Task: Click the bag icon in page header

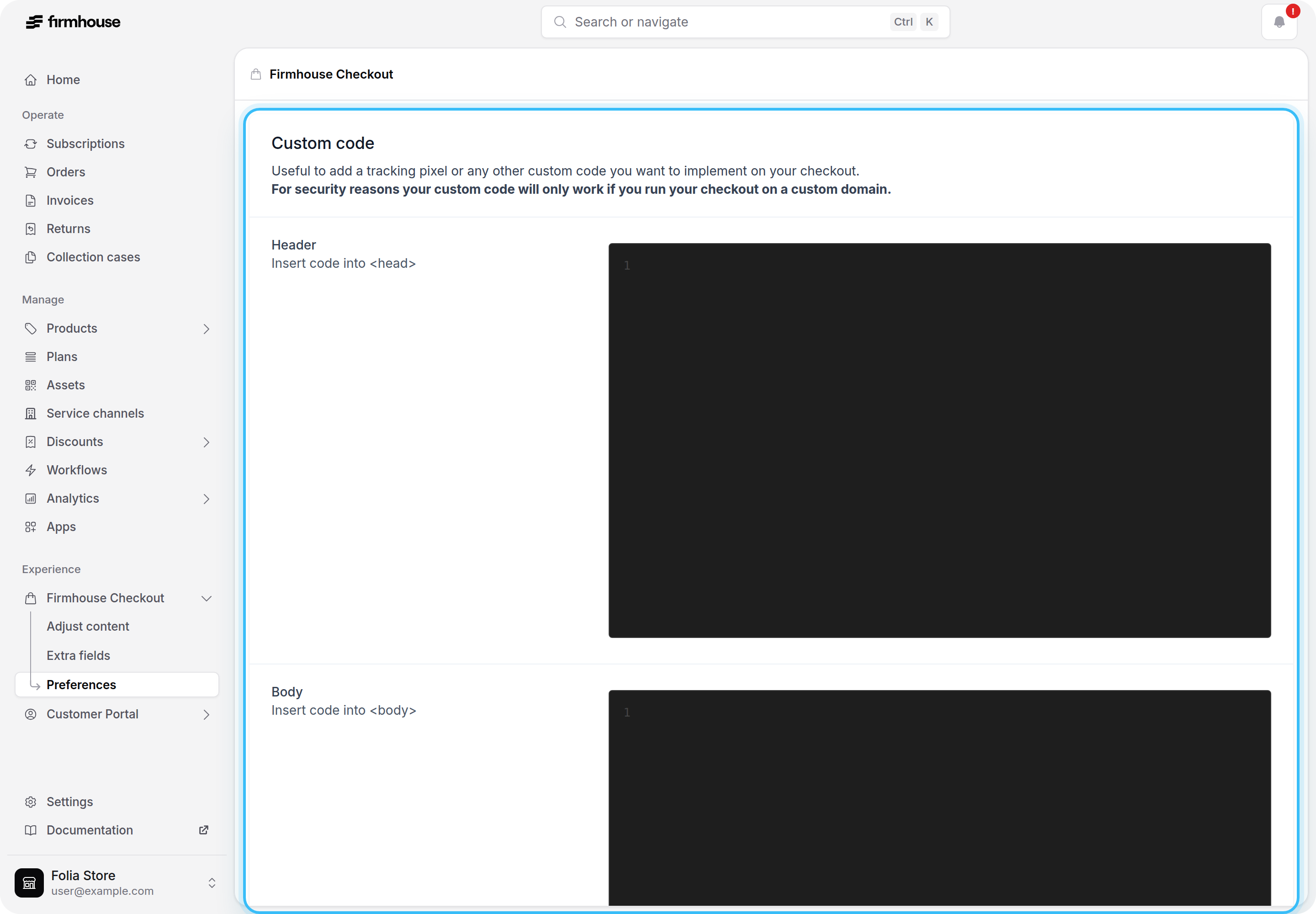Action: (x=256, y=74)
